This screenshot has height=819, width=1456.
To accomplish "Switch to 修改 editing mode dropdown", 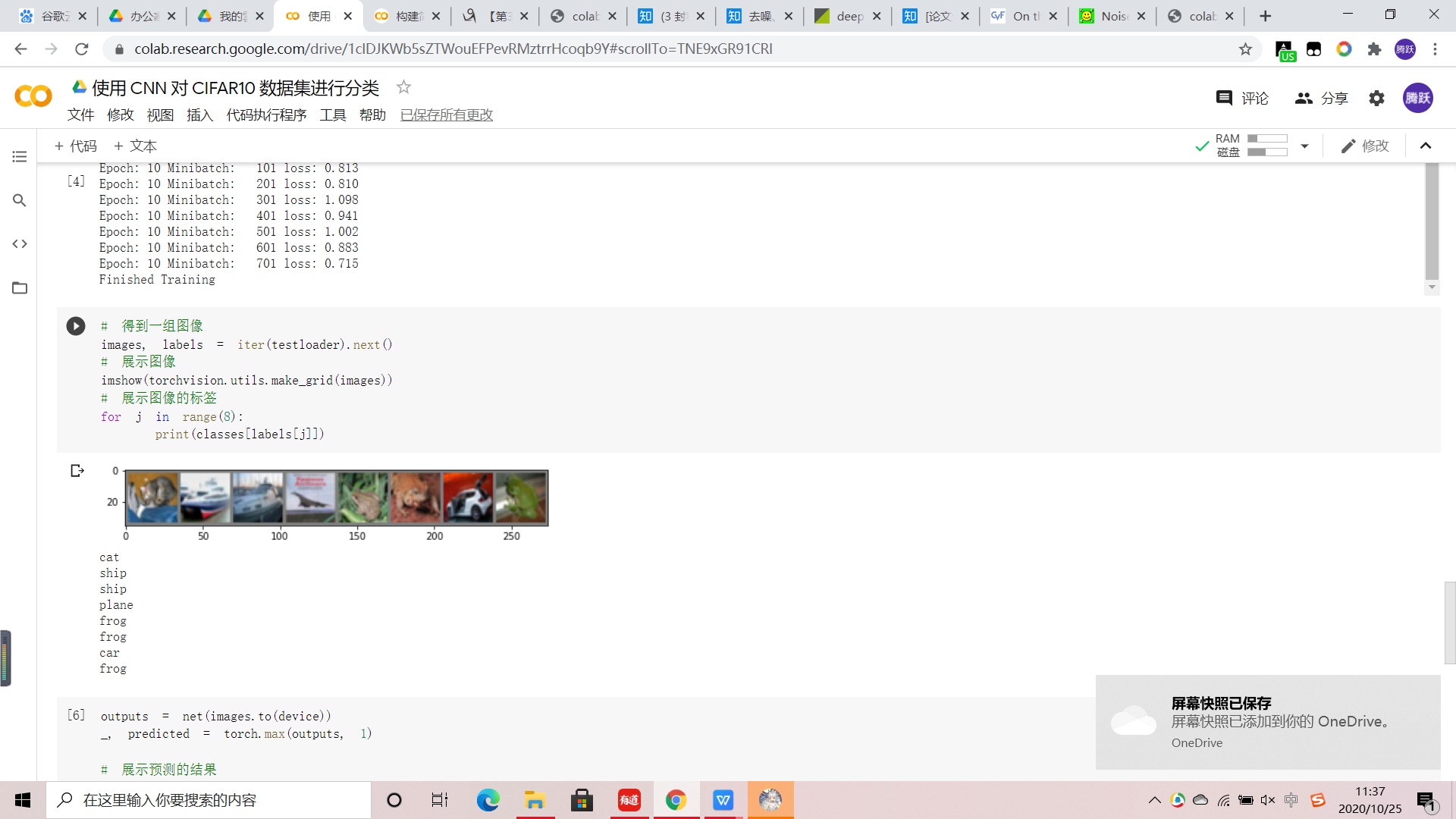I will click(1365, 146).
